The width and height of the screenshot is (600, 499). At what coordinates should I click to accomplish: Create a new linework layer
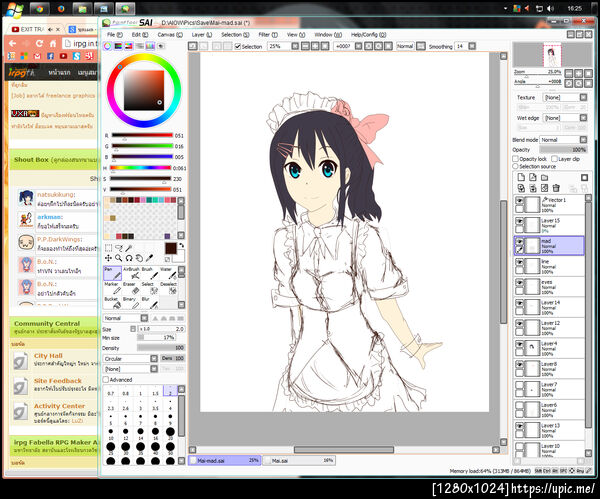533,177
